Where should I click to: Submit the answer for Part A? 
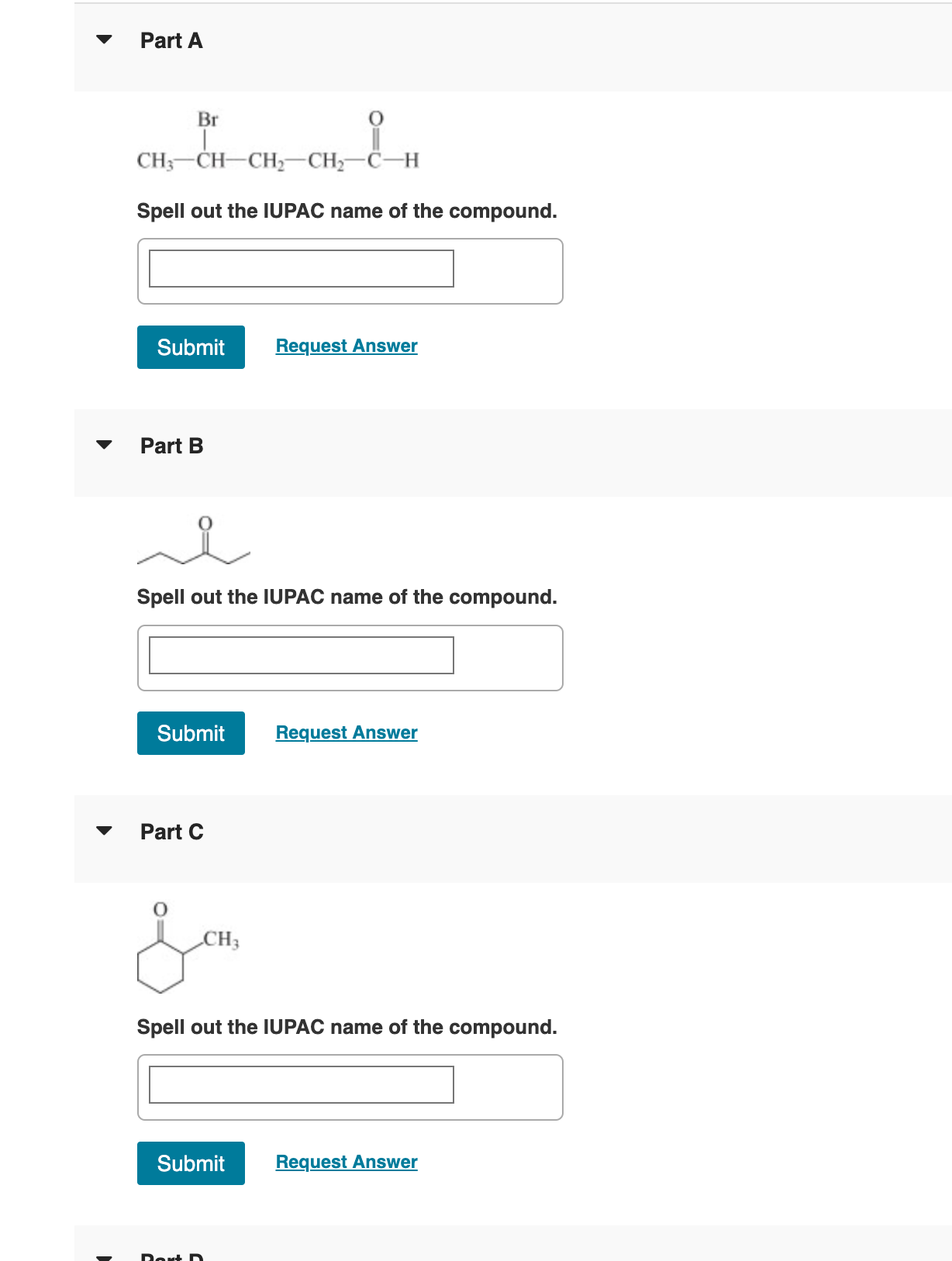pyautogui.click(x=190, y=346)
